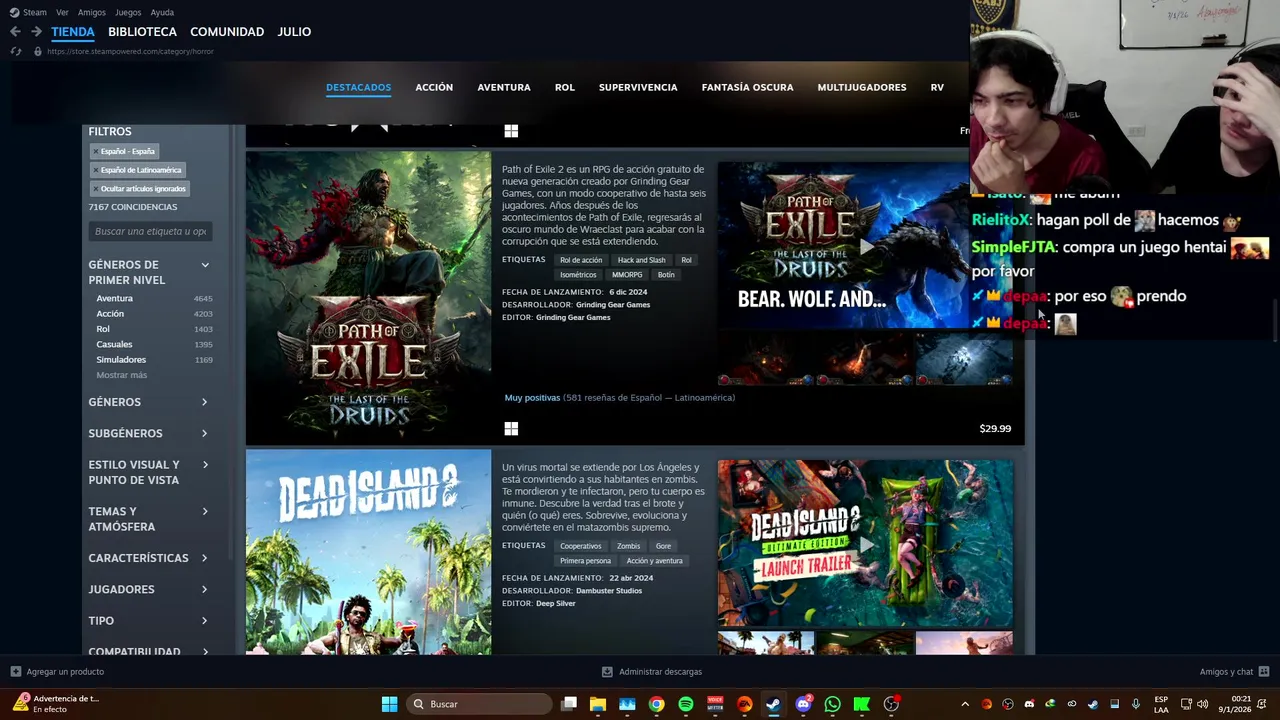Open File Explorer from the taskbar
The image size is (1280, 720).
(598, 704)
